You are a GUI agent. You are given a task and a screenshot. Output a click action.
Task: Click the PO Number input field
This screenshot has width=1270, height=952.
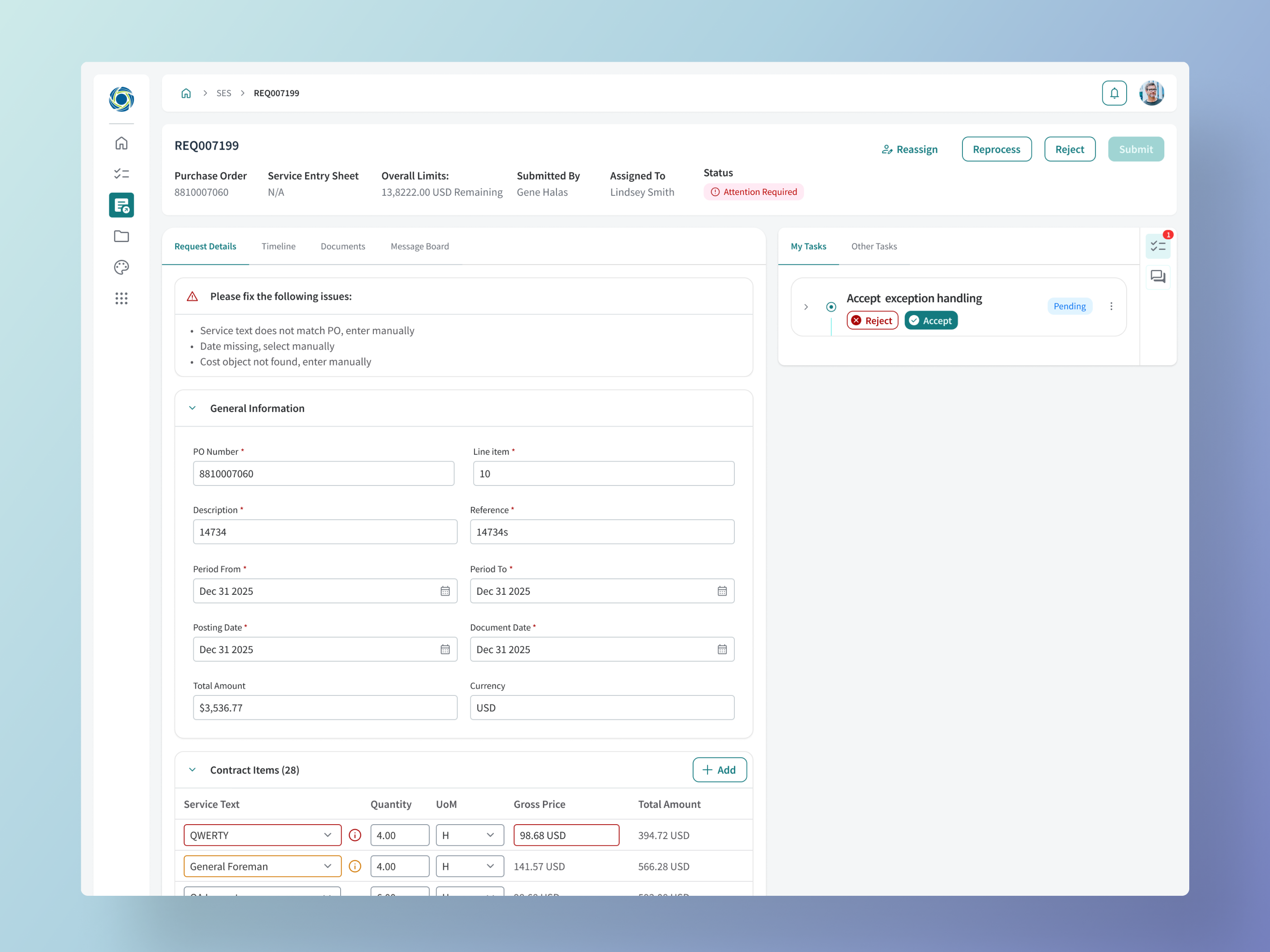coord(323,473)
